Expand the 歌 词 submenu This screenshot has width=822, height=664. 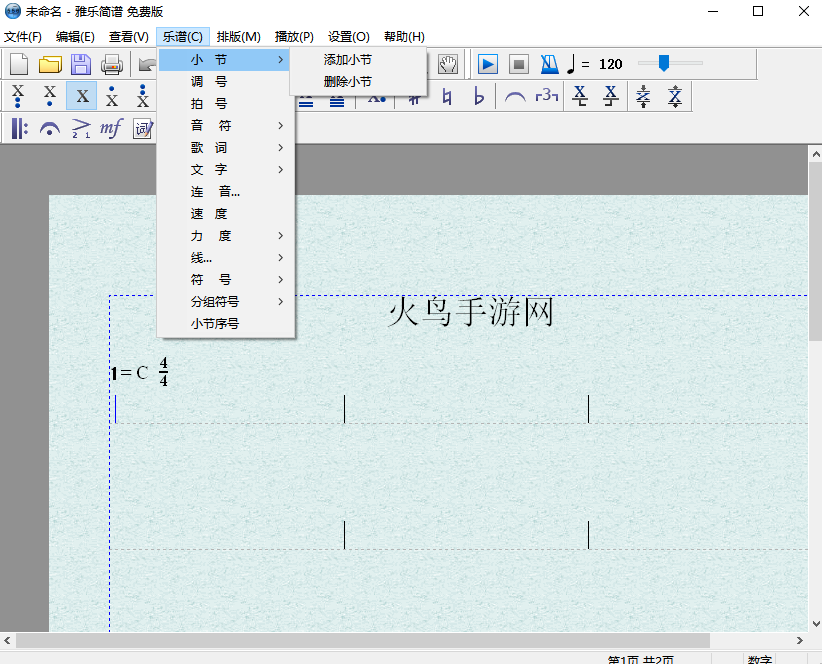(224, 148)
